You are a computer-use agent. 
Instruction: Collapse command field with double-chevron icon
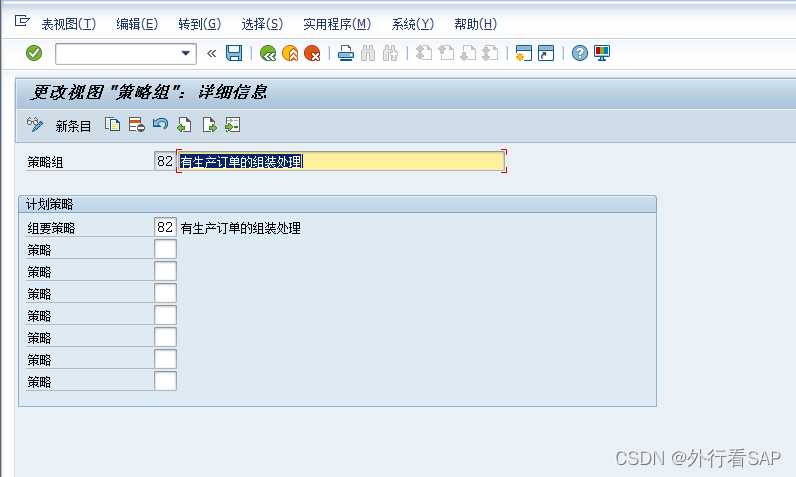[x=212, y=53]
